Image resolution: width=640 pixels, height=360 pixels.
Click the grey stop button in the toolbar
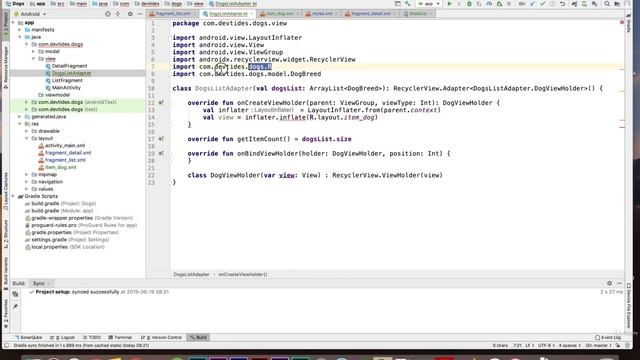pos(509,4)
